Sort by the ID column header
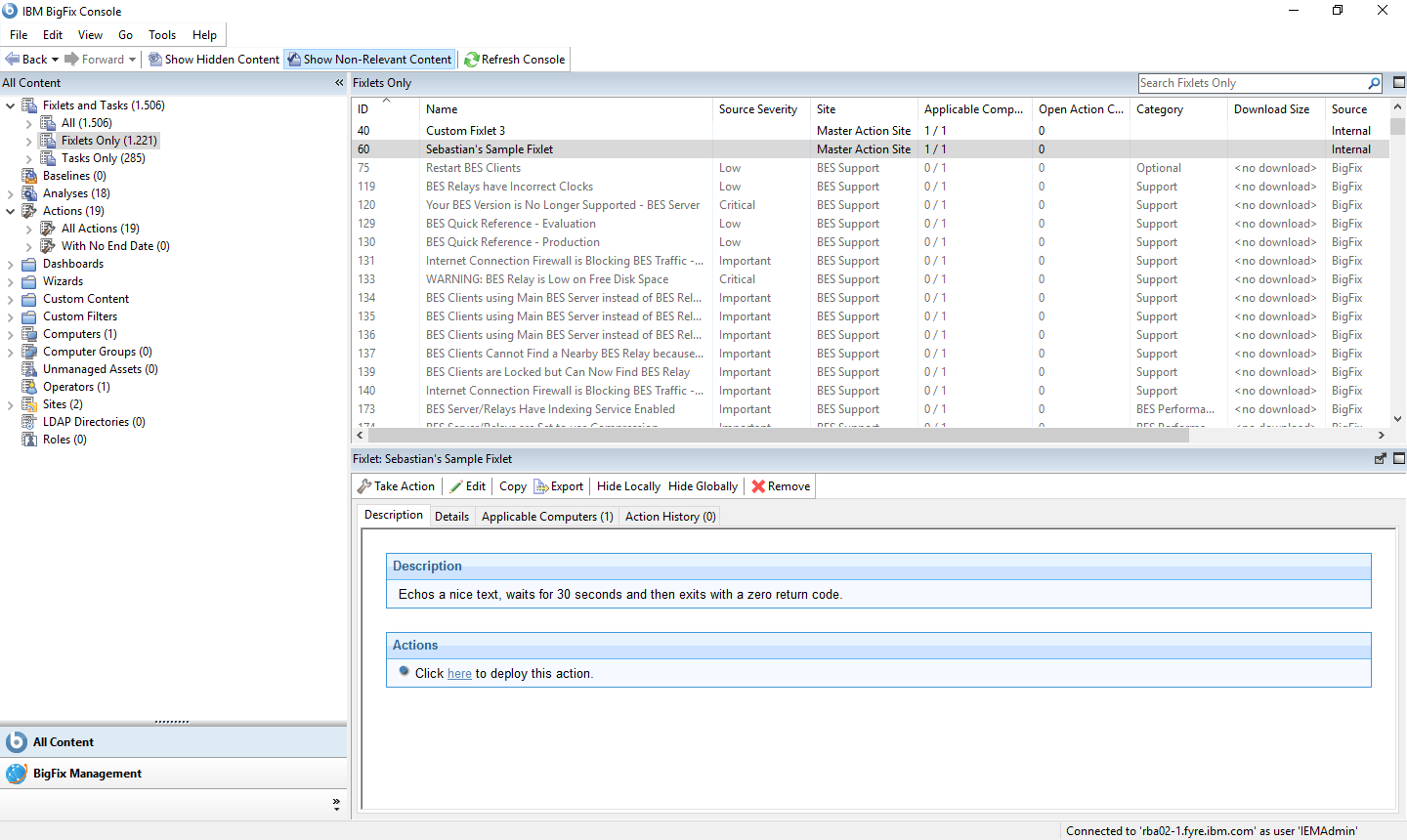The height and width of the screenshot is (840, 1407). pos(385,109)
